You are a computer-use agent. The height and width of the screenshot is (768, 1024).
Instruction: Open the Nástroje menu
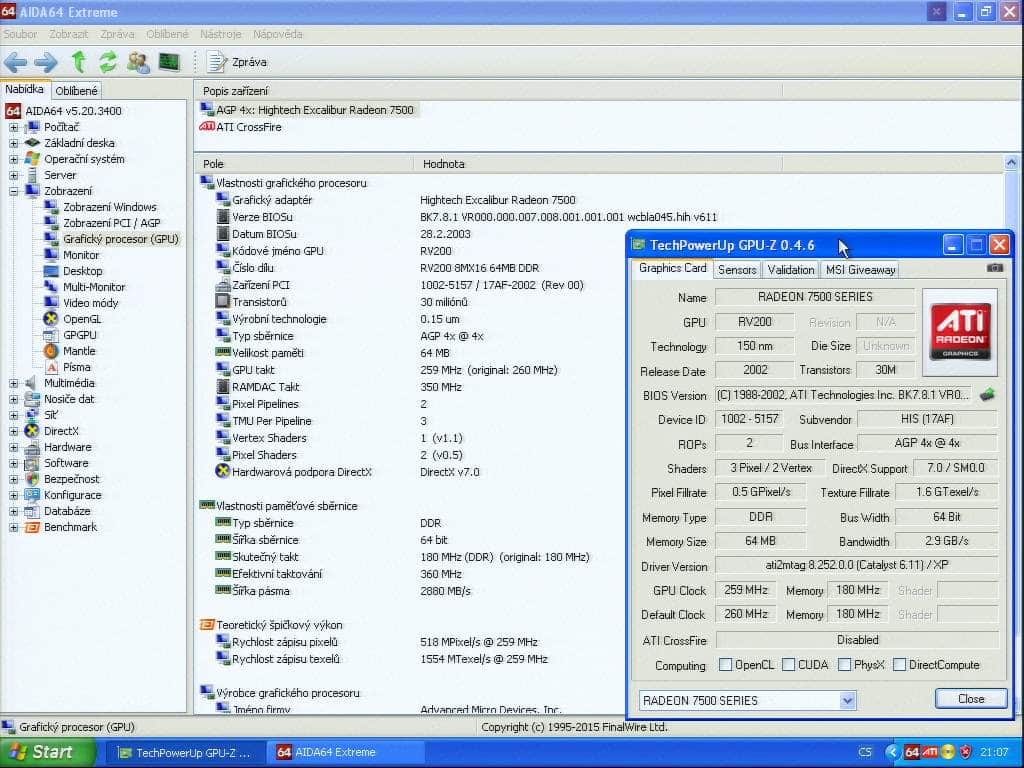(221, 34)
